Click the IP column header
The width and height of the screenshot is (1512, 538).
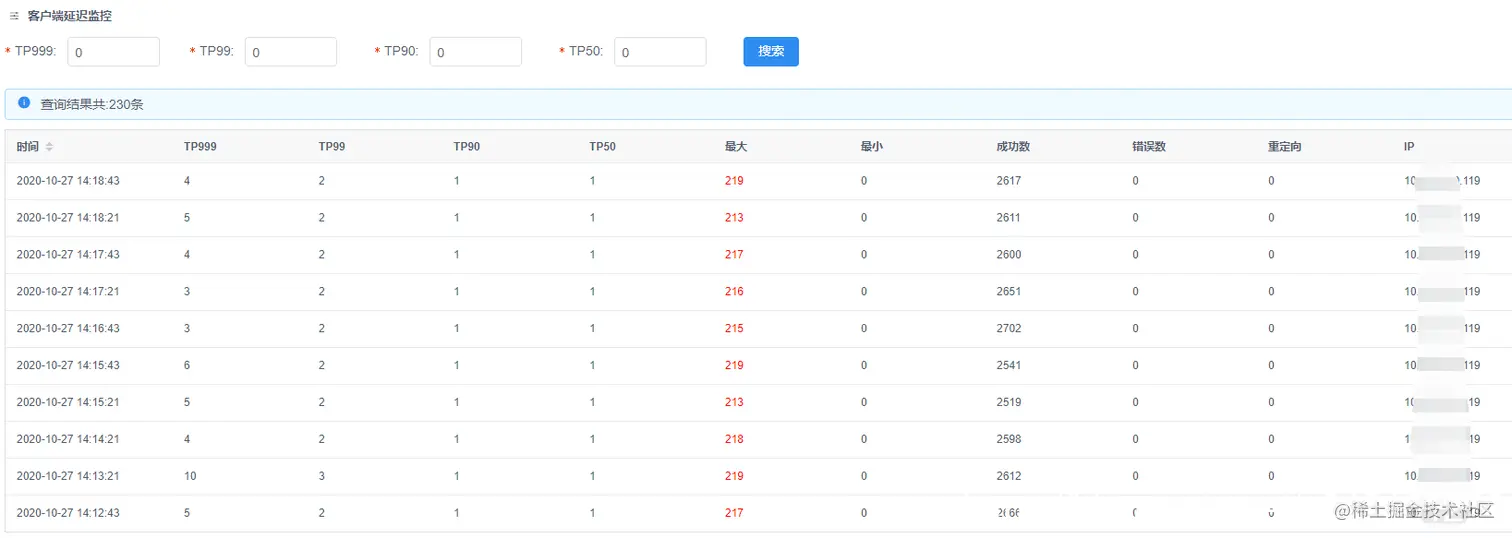[1409, 147]
